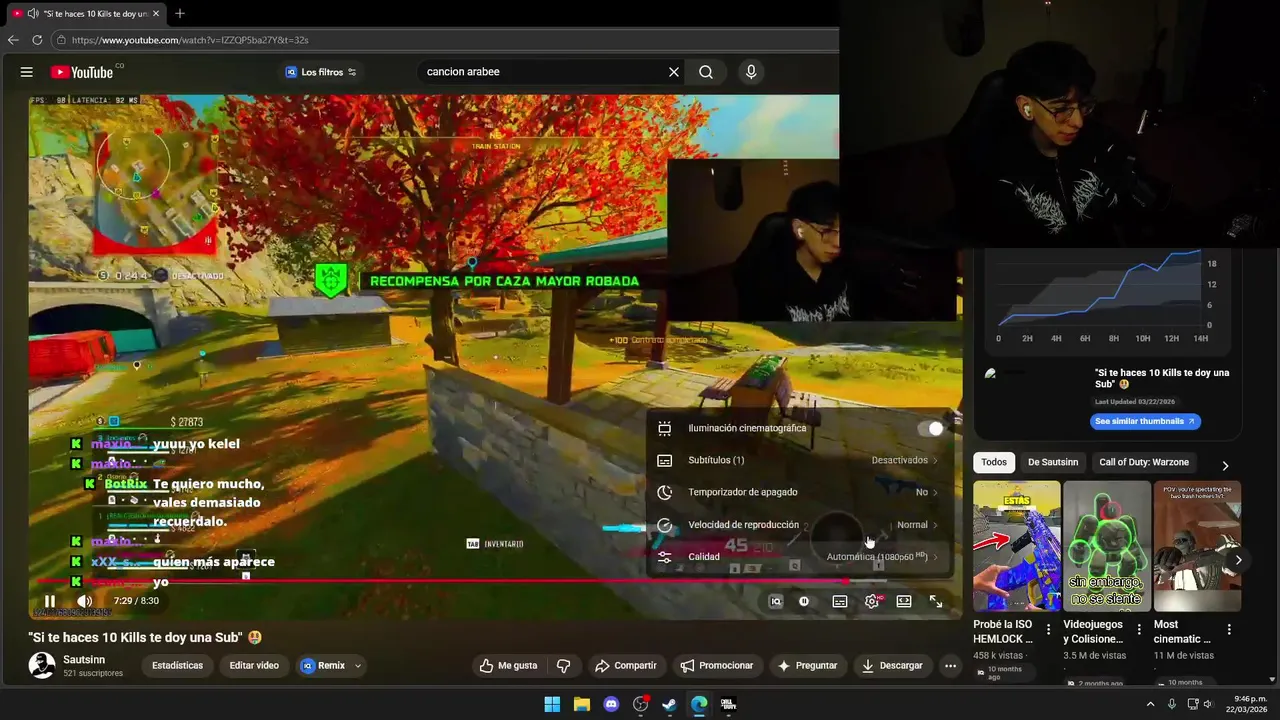
Task: Click the Normal speed value chevron
Action: pyautogui.click(x=935, y=525)
